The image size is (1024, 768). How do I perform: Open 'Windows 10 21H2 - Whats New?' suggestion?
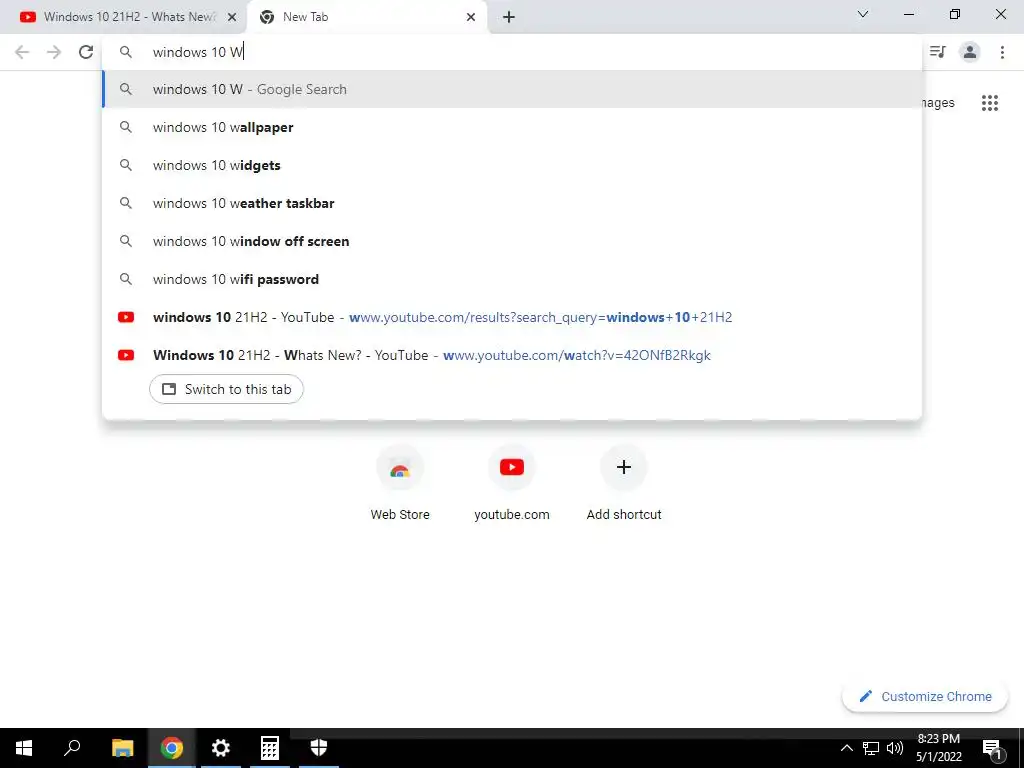[513, 355]
